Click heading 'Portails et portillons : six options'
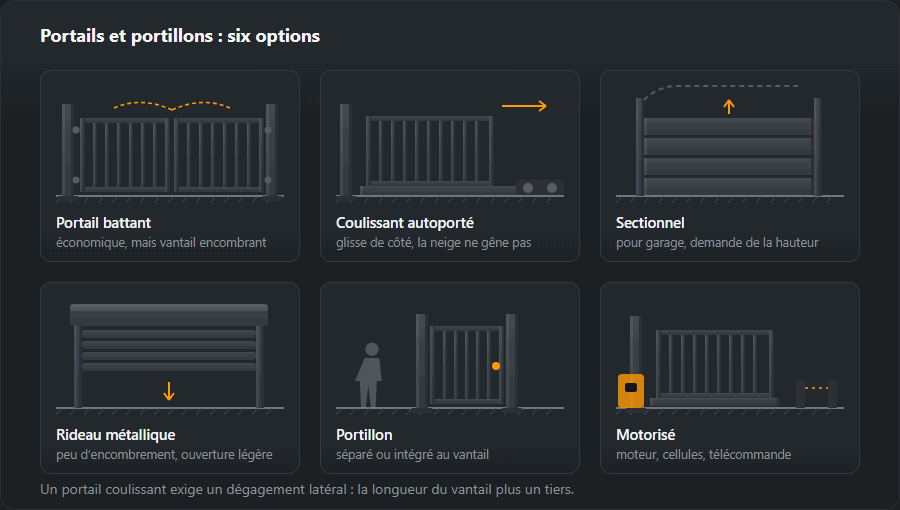Screen dimensions: 900x510 click(x=180, y=36)
